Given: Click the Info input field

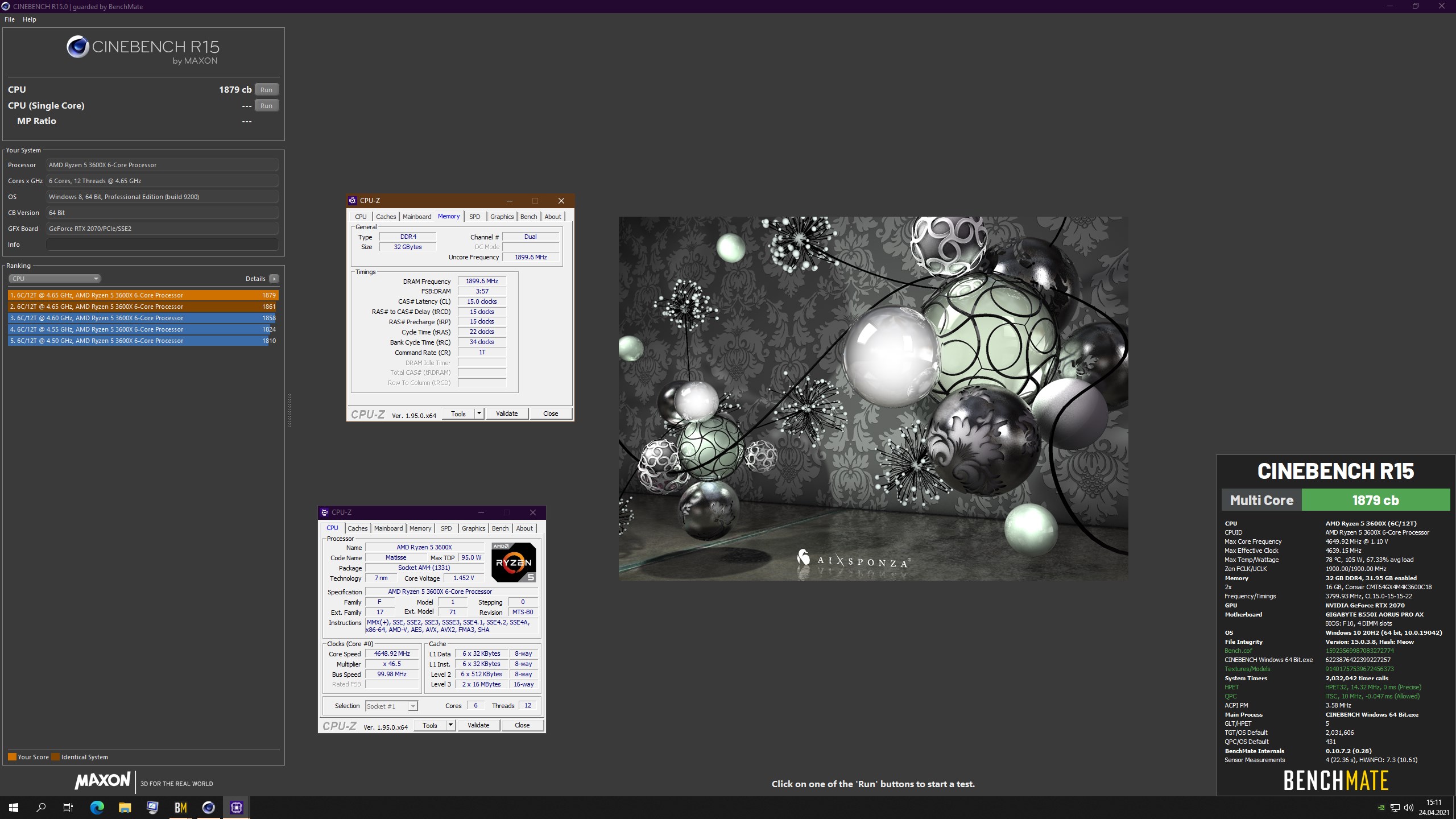Looking at the screenshot, I should click(163, 245).
